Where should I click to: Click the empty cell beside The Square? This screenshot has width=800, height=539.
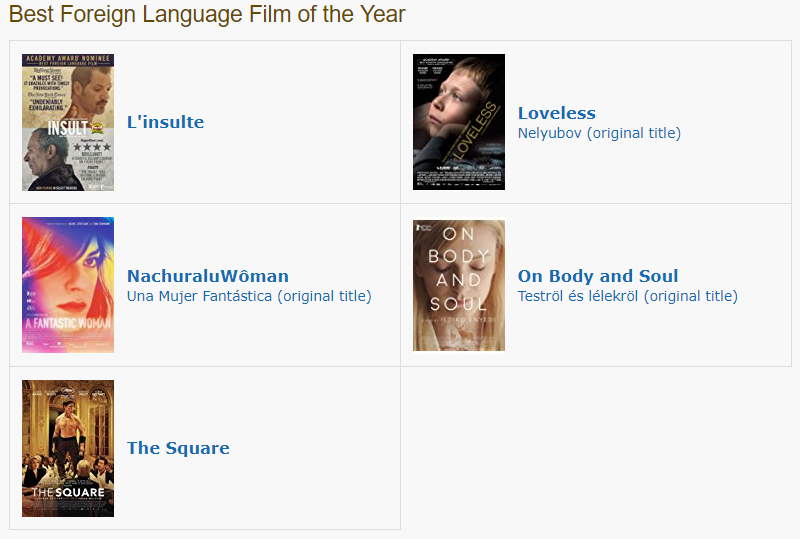click(x=596, y=448)
